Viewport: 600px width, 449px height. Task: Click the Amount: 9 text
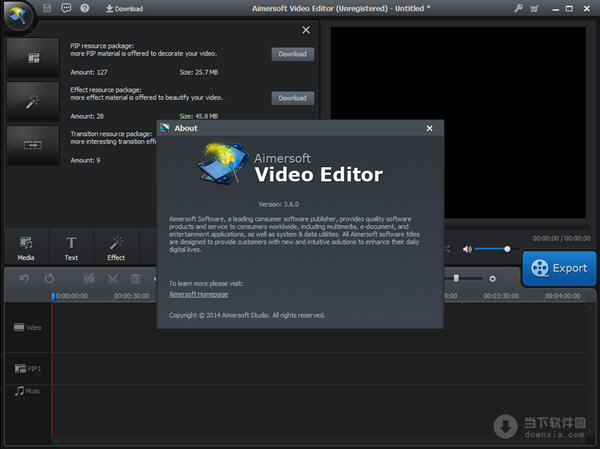click(85, 160)
